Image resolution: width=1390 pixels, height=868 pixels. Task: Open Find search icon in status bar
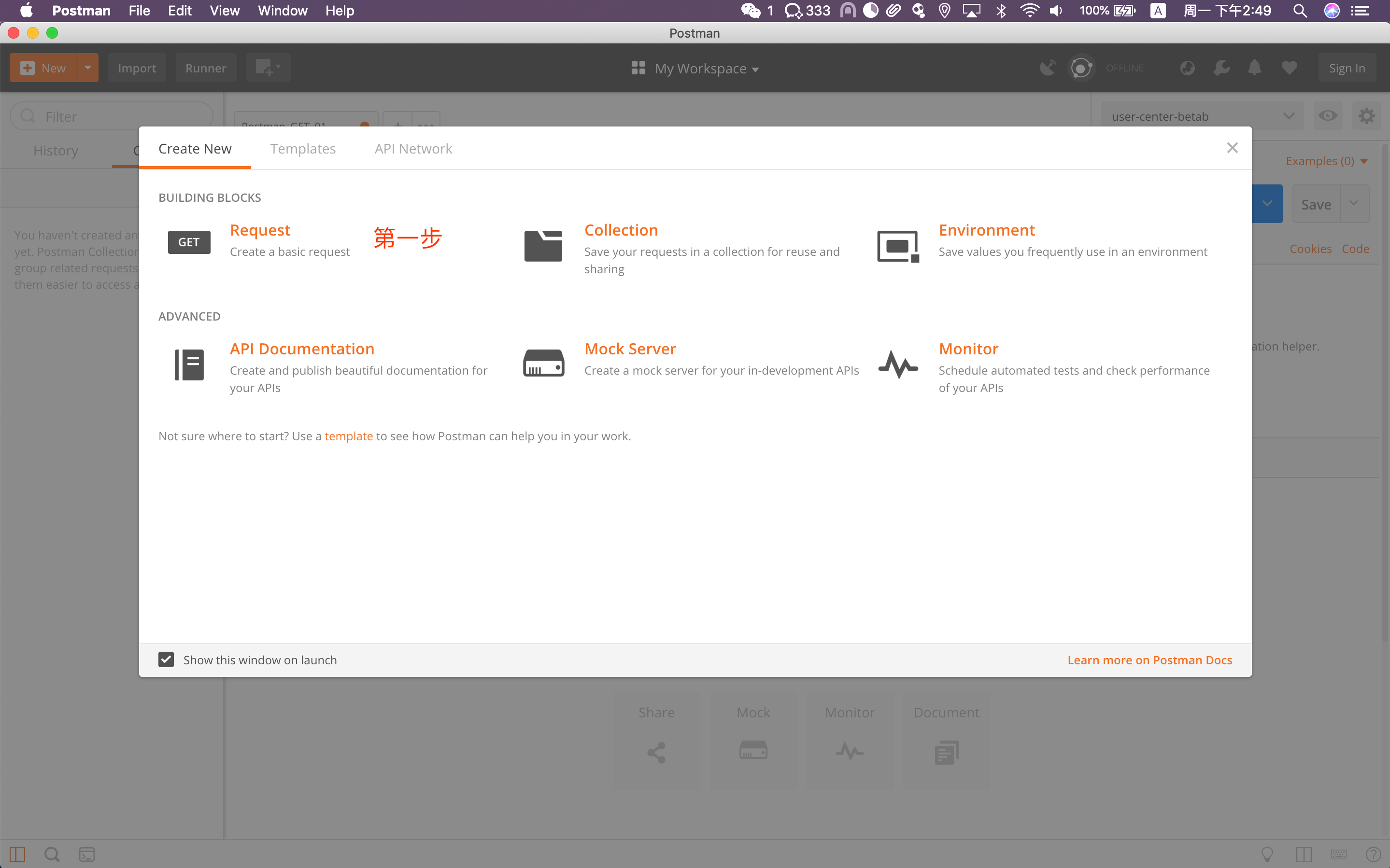52,854
